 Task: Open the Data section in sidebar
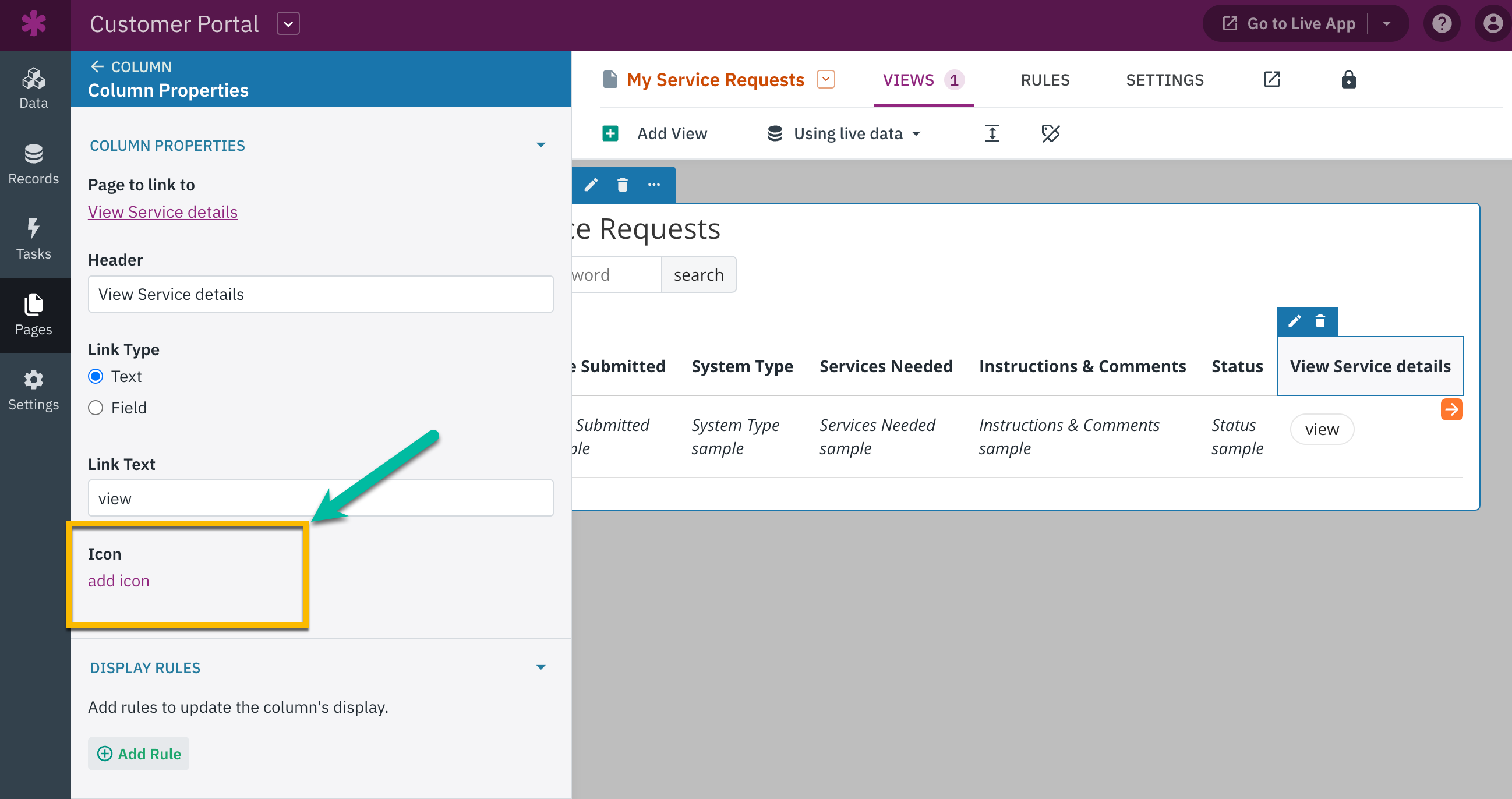coord(33,88)
